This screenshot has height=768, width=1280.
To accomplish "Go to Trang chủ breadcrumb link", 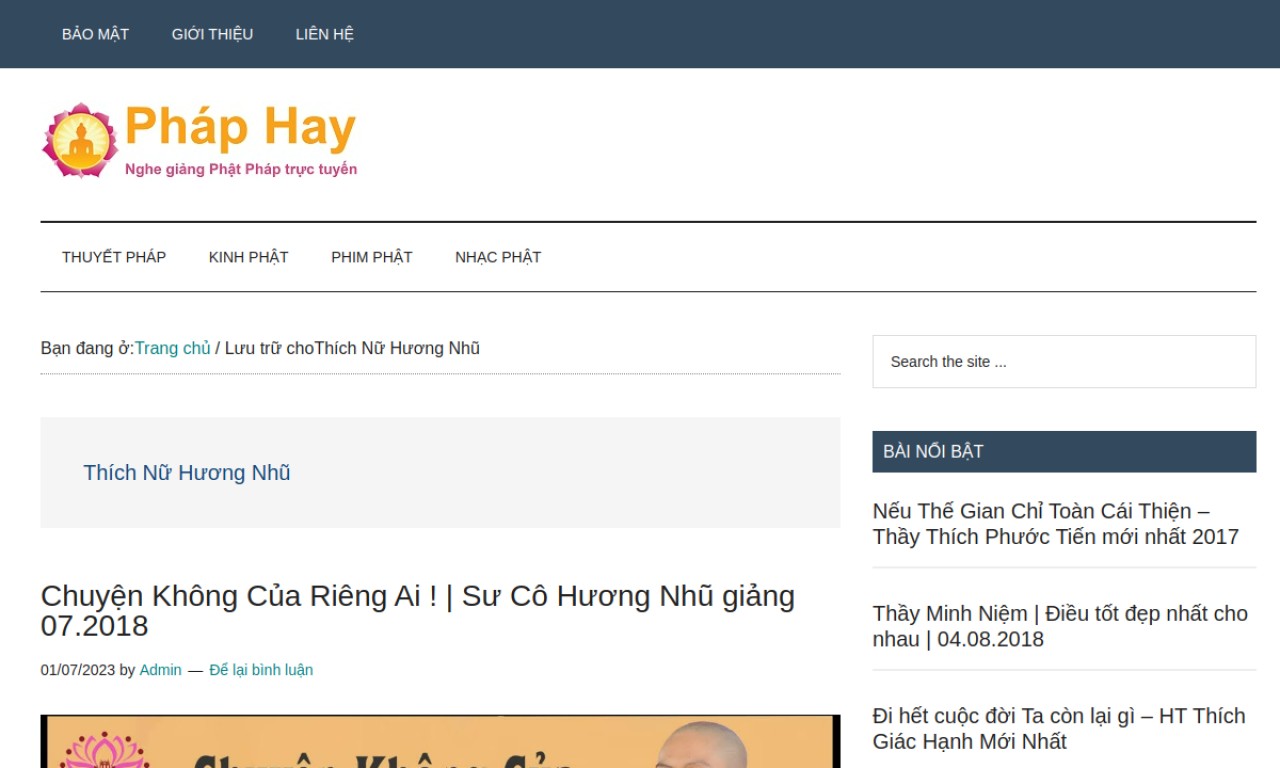I will pyautogui.click(x=173, y=348).
